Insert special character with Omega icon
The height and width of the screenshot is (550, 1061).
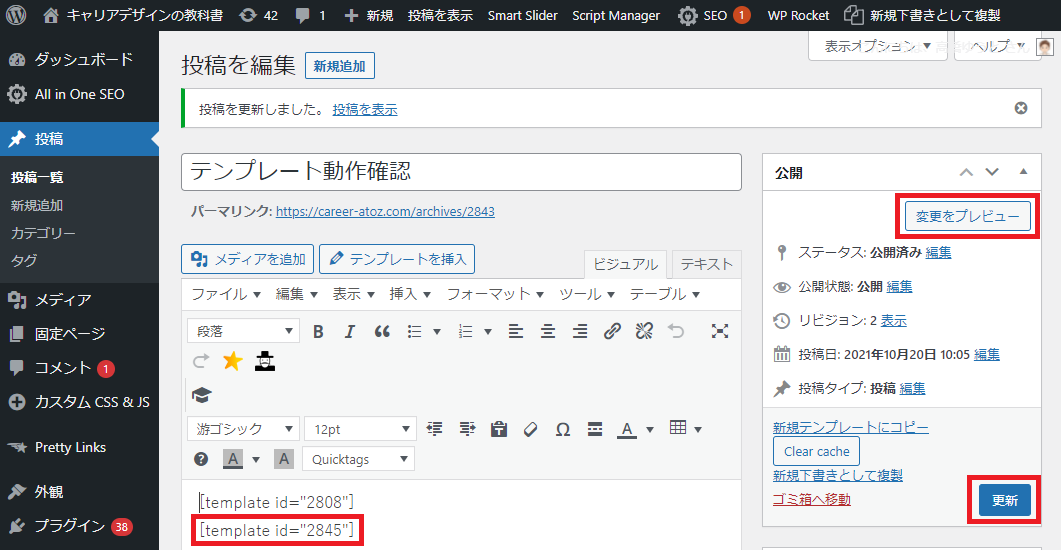coord(563,429)
